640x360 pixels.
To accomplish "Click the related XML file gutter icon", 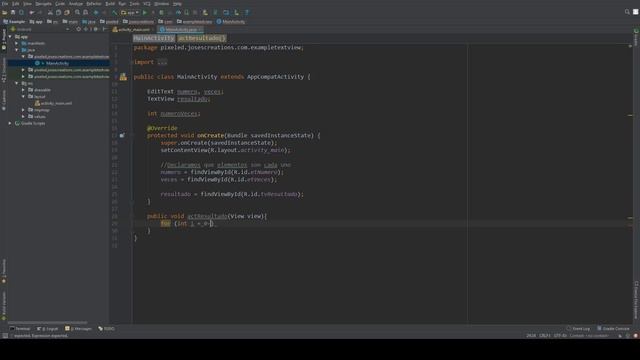I will pyautogui.click(x=123, y=77).
